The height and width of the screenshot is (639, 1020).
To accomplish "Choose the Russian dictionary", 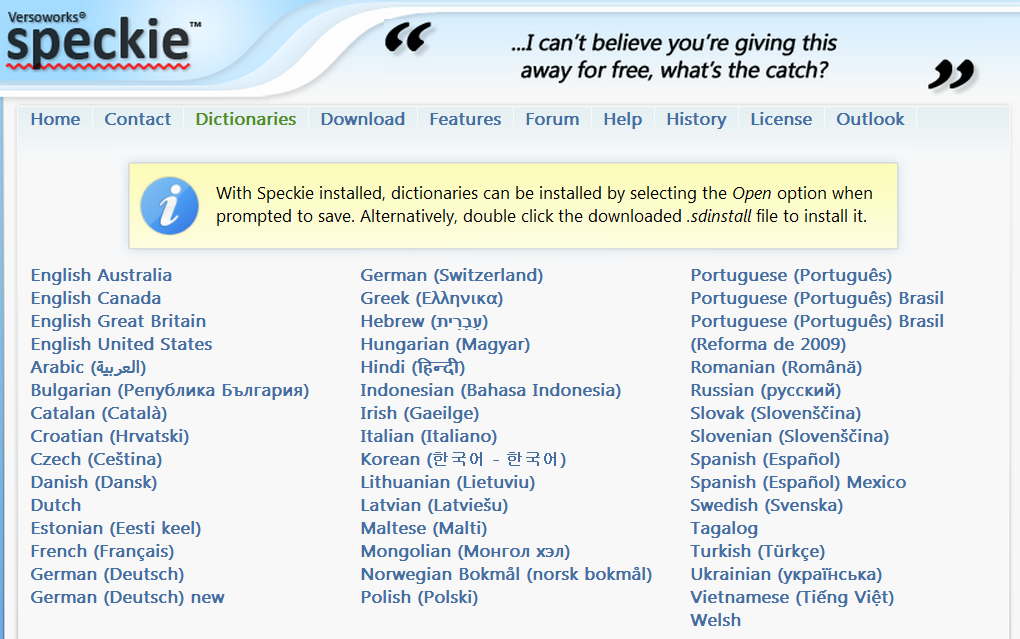I will coord(766,390).
